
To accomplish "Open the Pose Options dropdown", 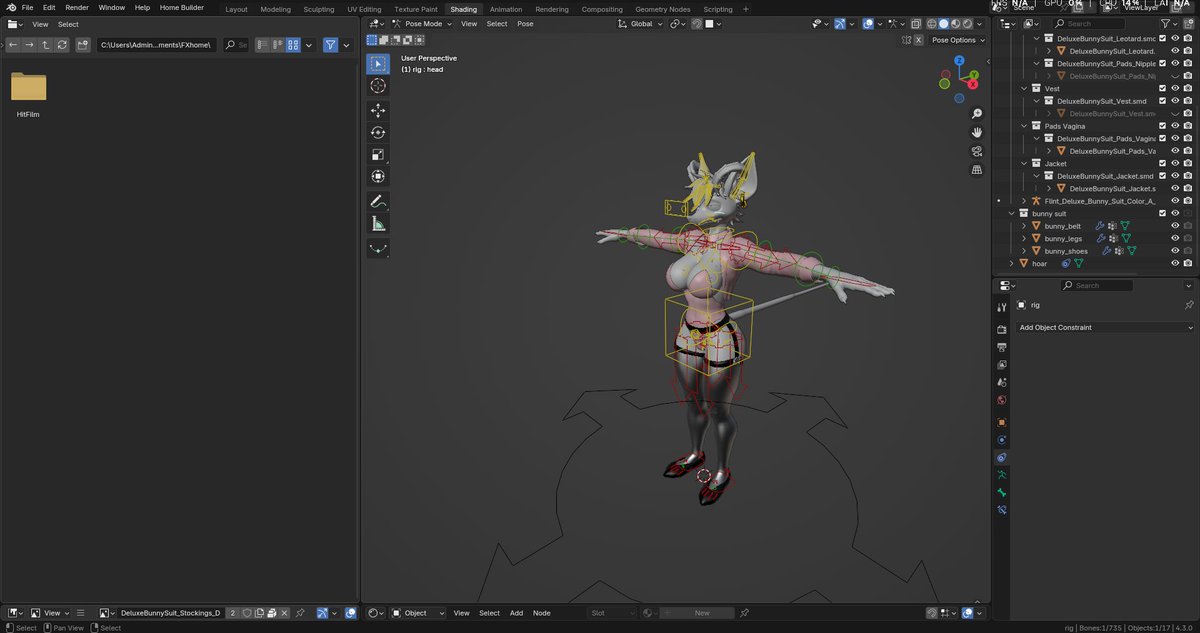I will [x=957, y=40].
